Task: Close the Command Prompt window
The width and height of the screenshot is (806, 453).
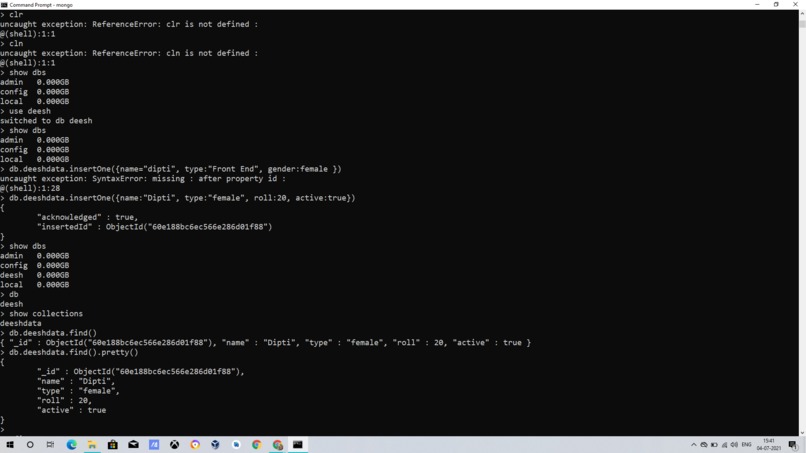Action: [x=795, y=5]
